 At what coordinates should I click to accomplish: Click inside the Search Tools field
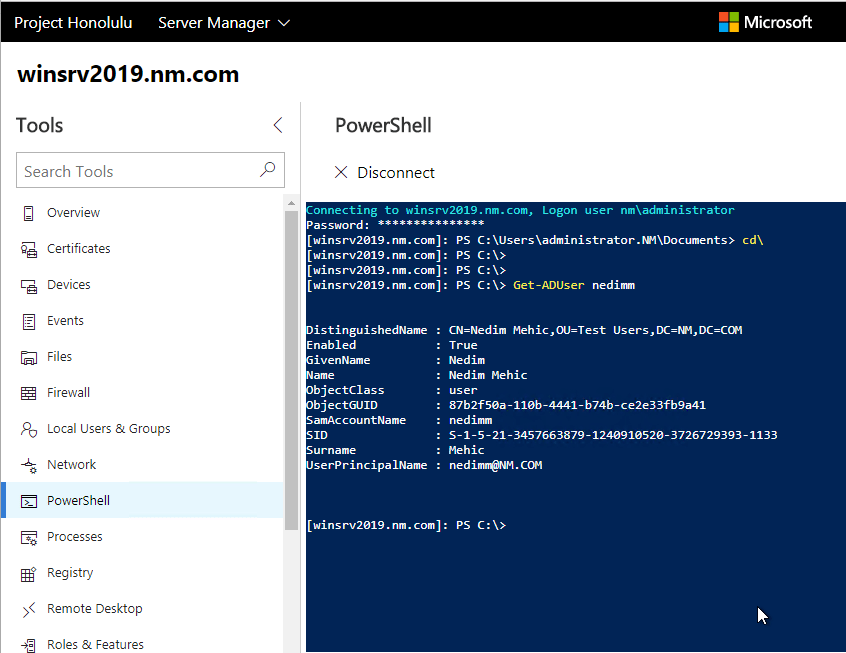click(120, 170)
